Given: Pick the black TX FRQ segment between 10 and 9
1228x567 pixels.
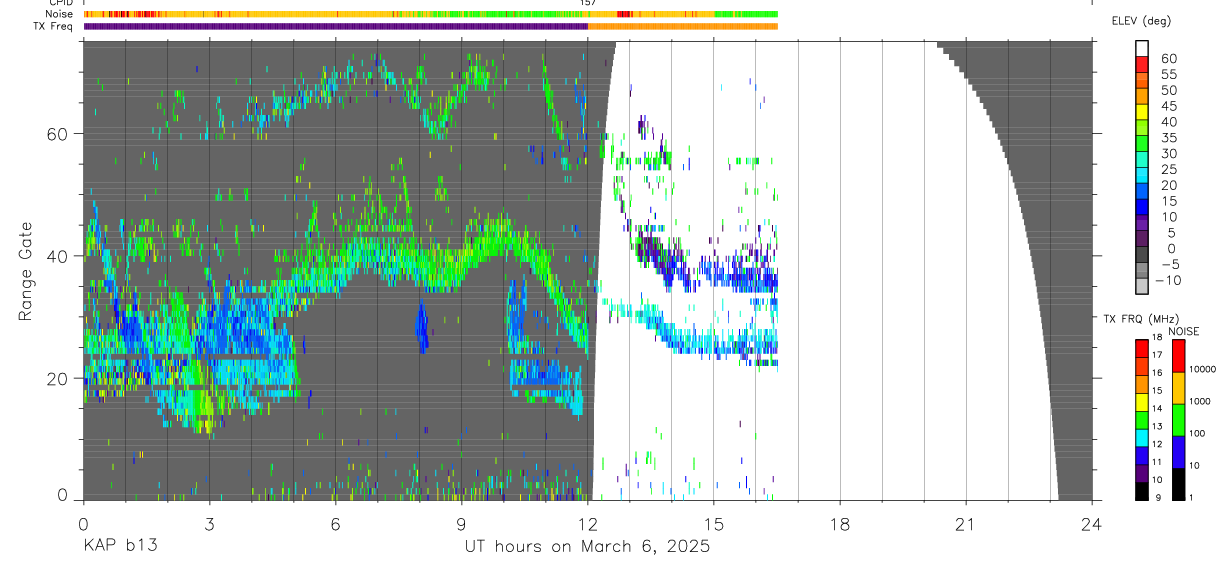Looking at the screenshot, I should click(x=1141, y=490).
